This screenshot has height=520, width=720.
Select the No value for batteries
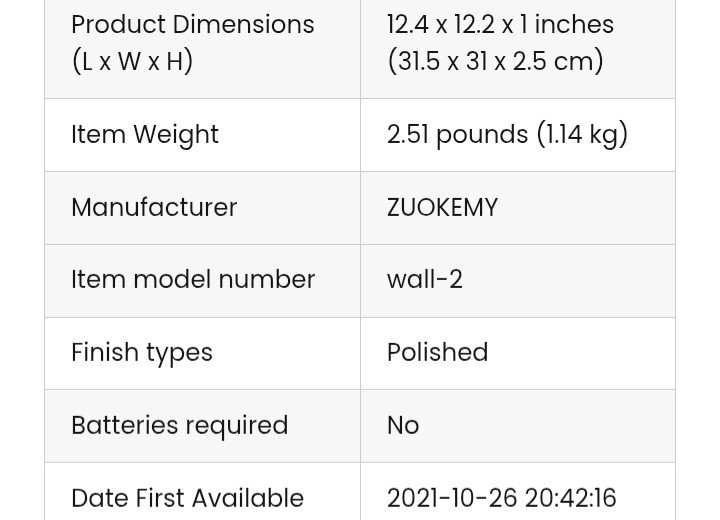[403, 426]
